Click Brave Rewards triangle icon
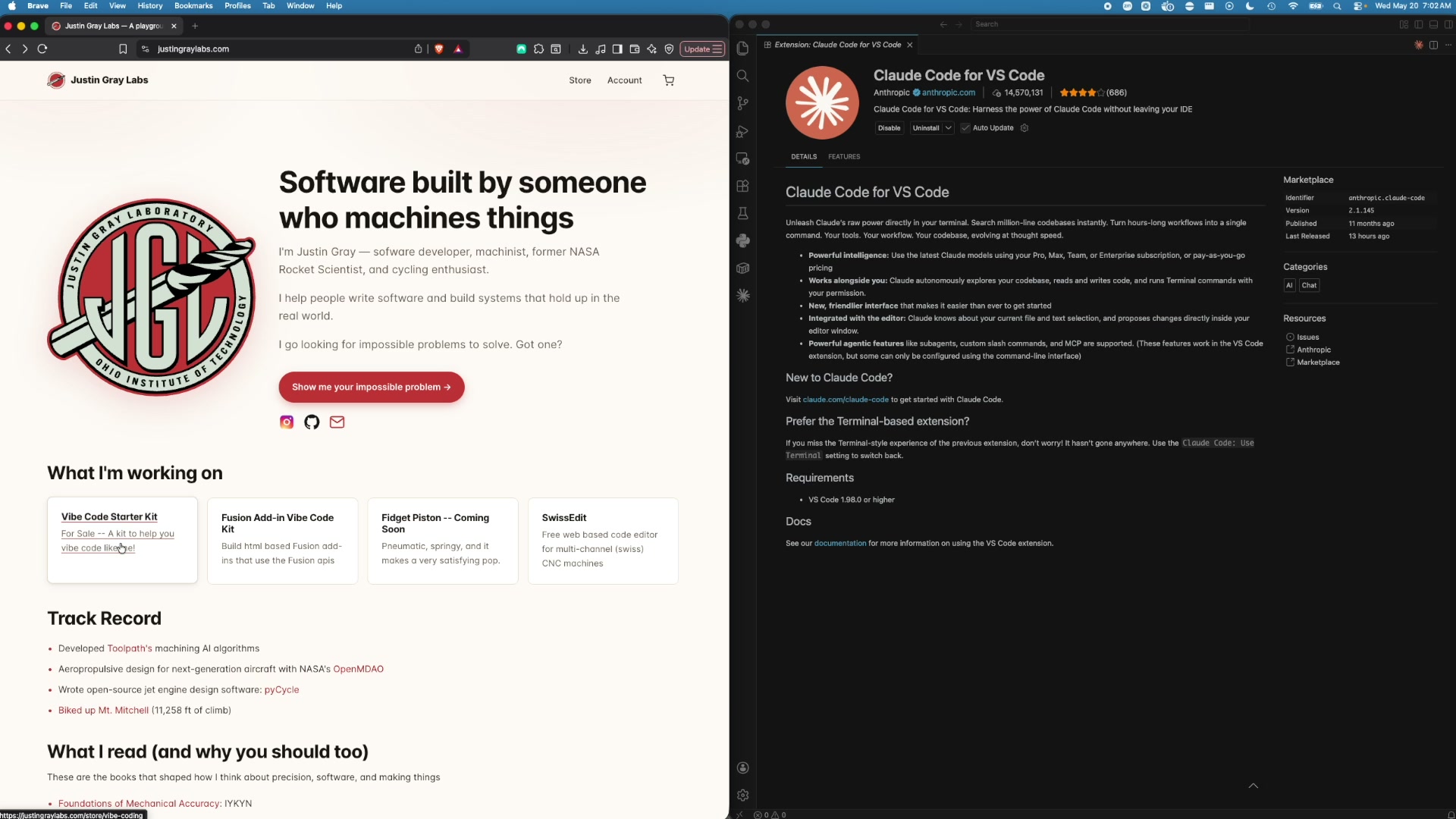 pos(458,49)
